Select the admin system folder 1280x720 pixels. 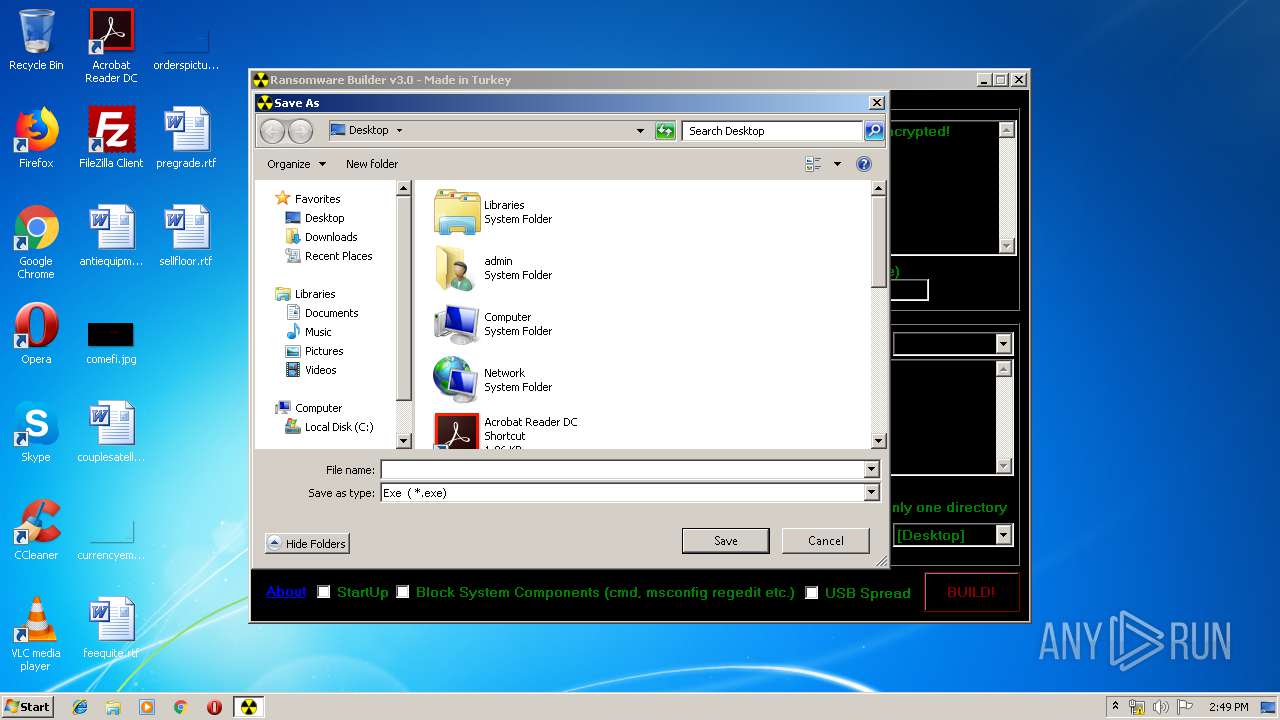(x=494, y=268)
